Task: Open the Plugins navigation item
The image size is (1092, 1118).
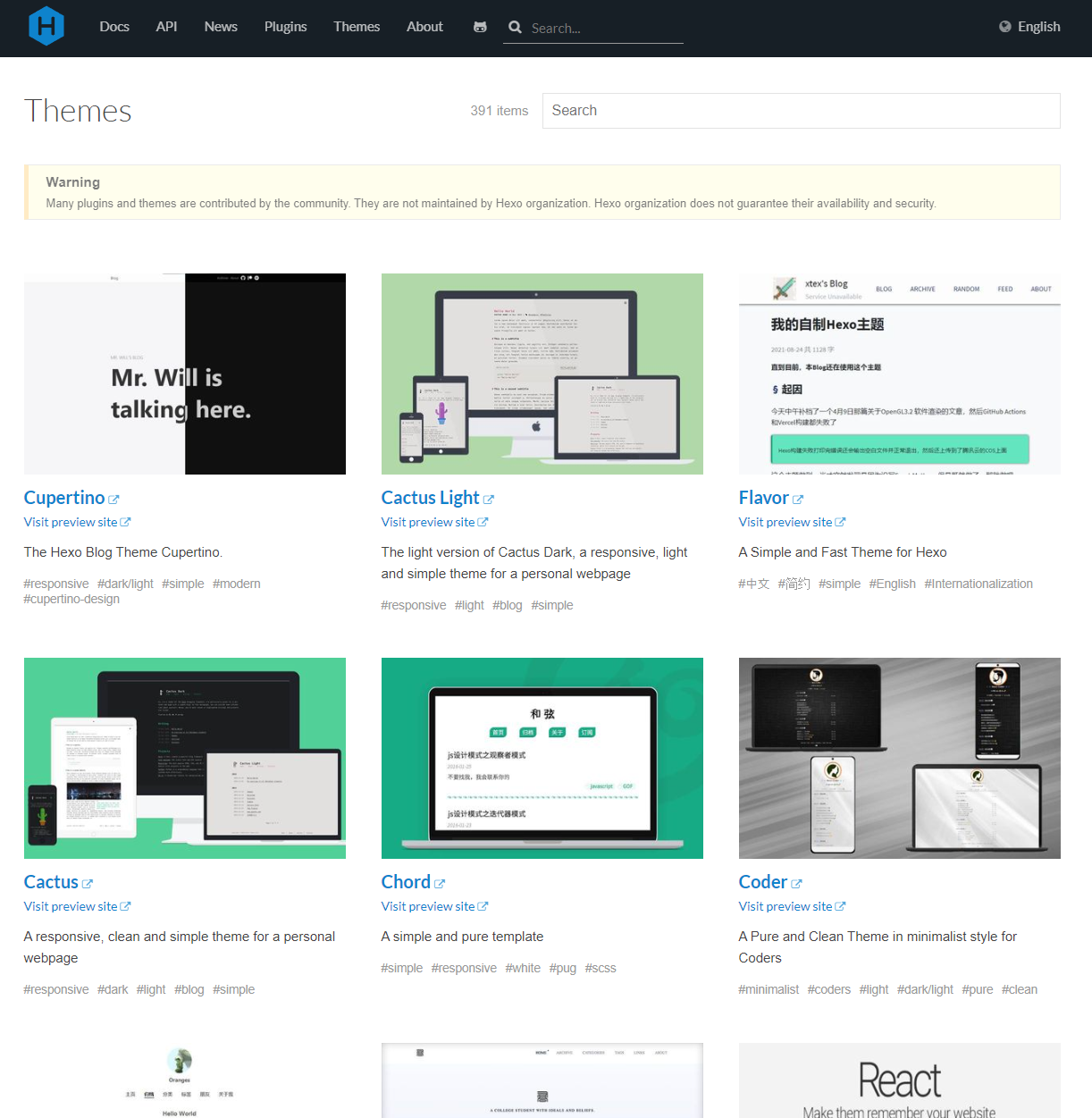Action: click(x=285, y=27)
